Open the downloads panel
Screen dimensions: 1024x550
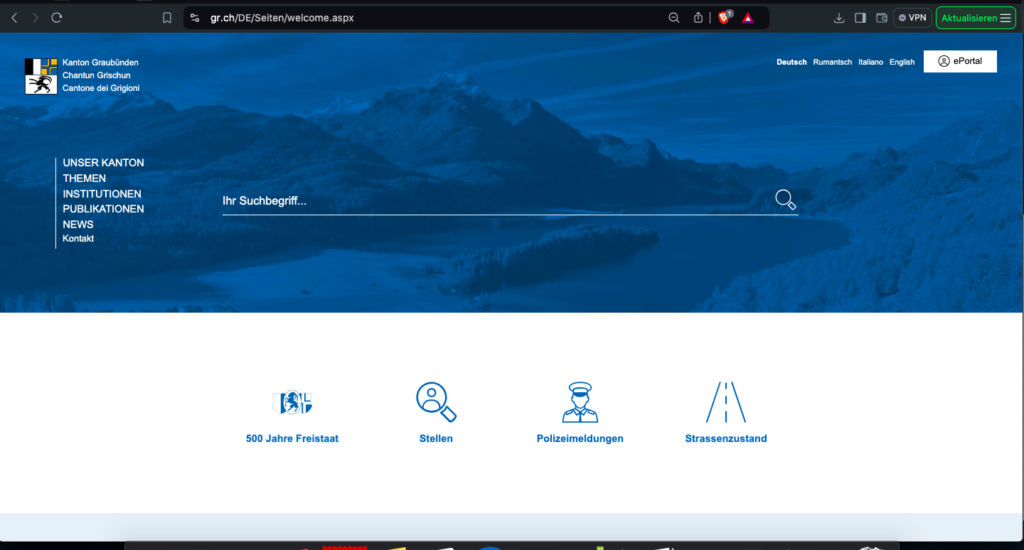pyautogui.click(x=839, y=18)
